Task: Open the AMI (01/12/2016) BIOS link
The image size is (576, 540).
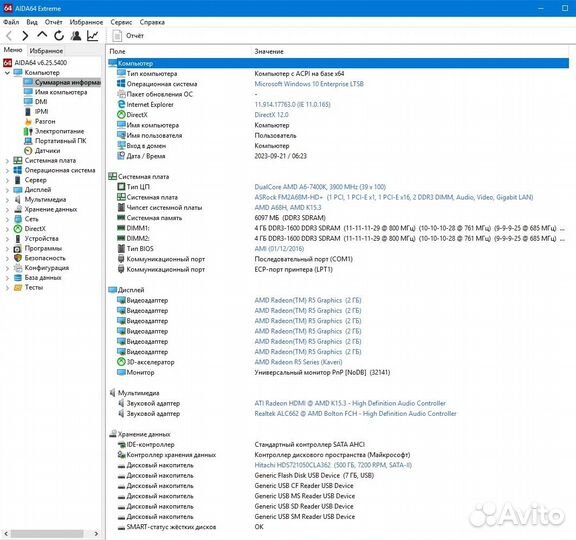Action: pos(279,249)
